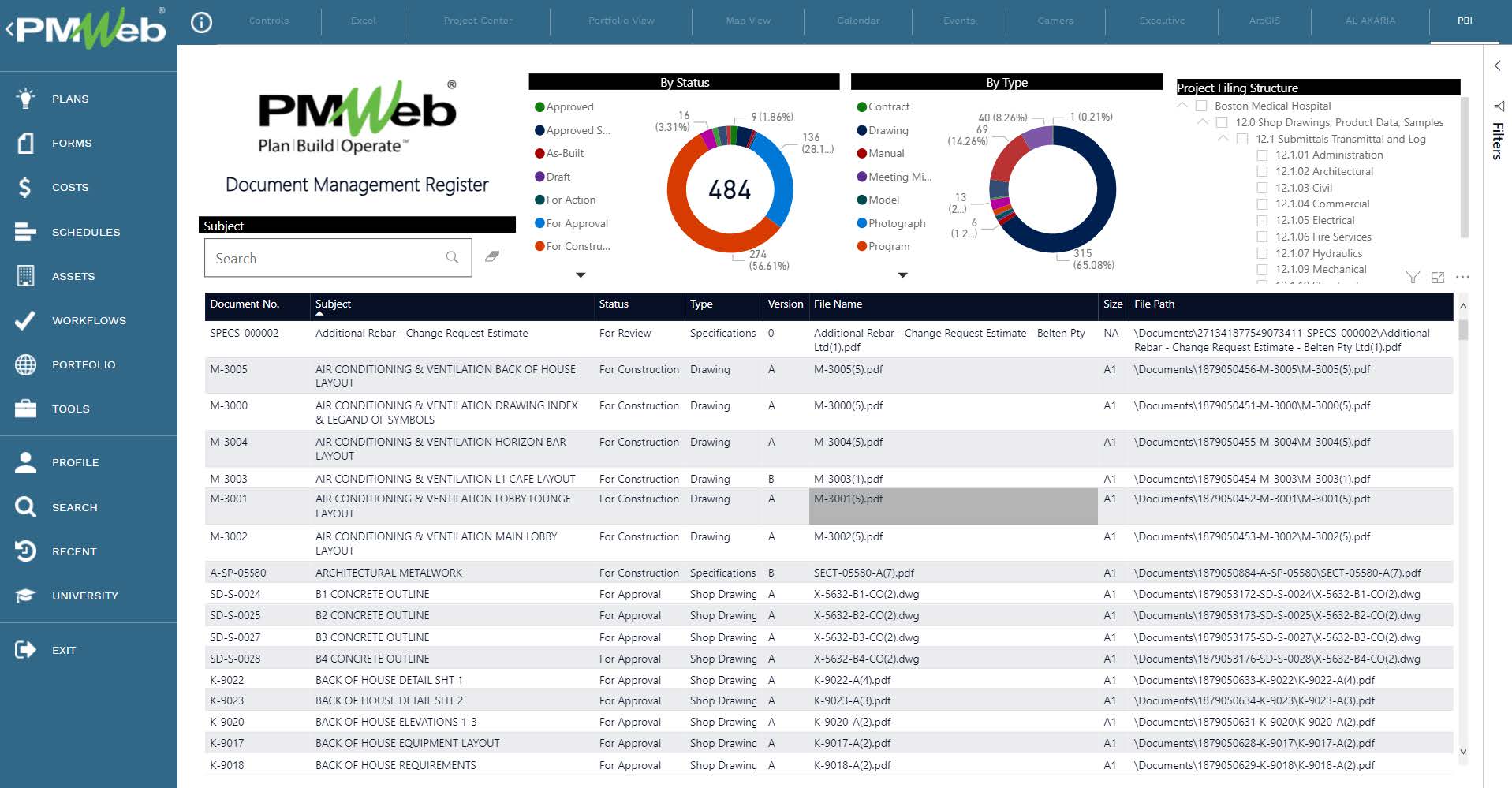Click the Draft purple legend swatch
The height and width of the screenshot is (788, 1512).
pyautogui.click(x=539, y=177)
